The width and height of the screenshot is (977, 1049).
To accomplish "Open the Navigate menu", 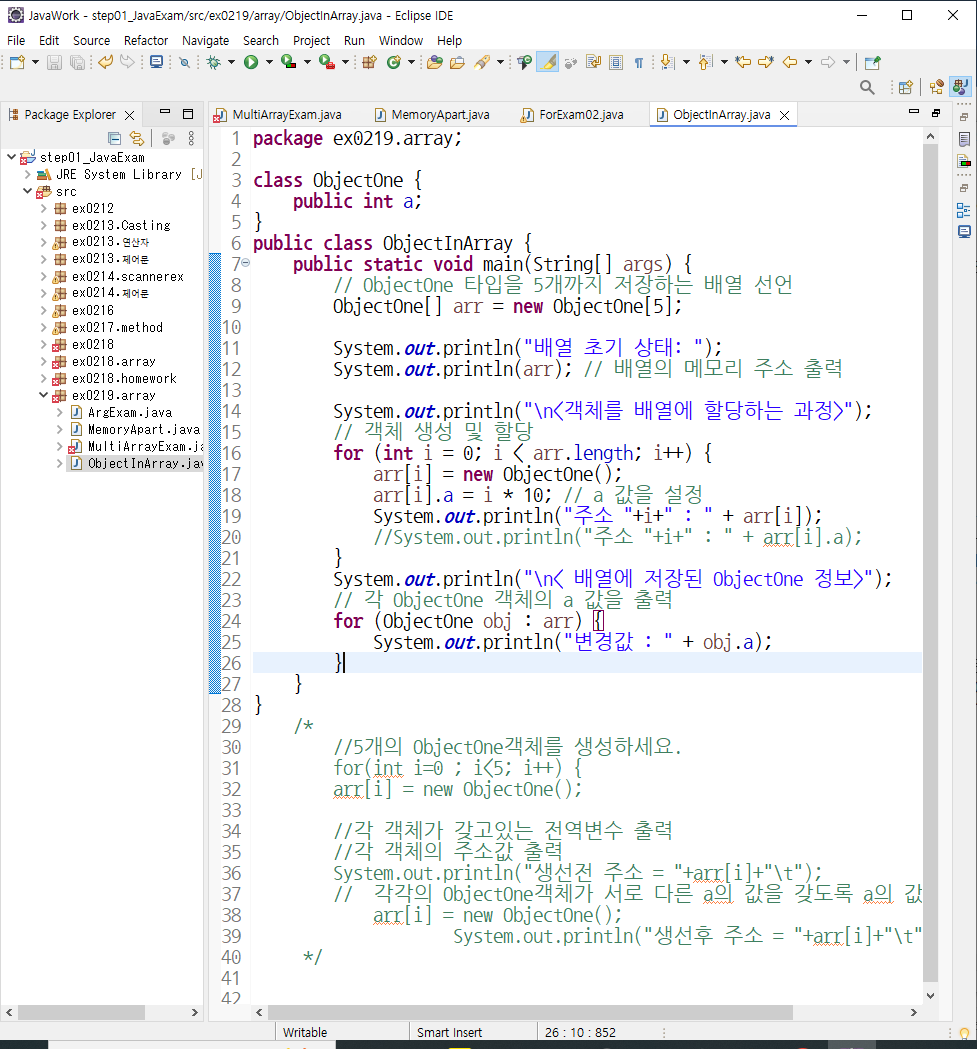I will coord(205,40).
